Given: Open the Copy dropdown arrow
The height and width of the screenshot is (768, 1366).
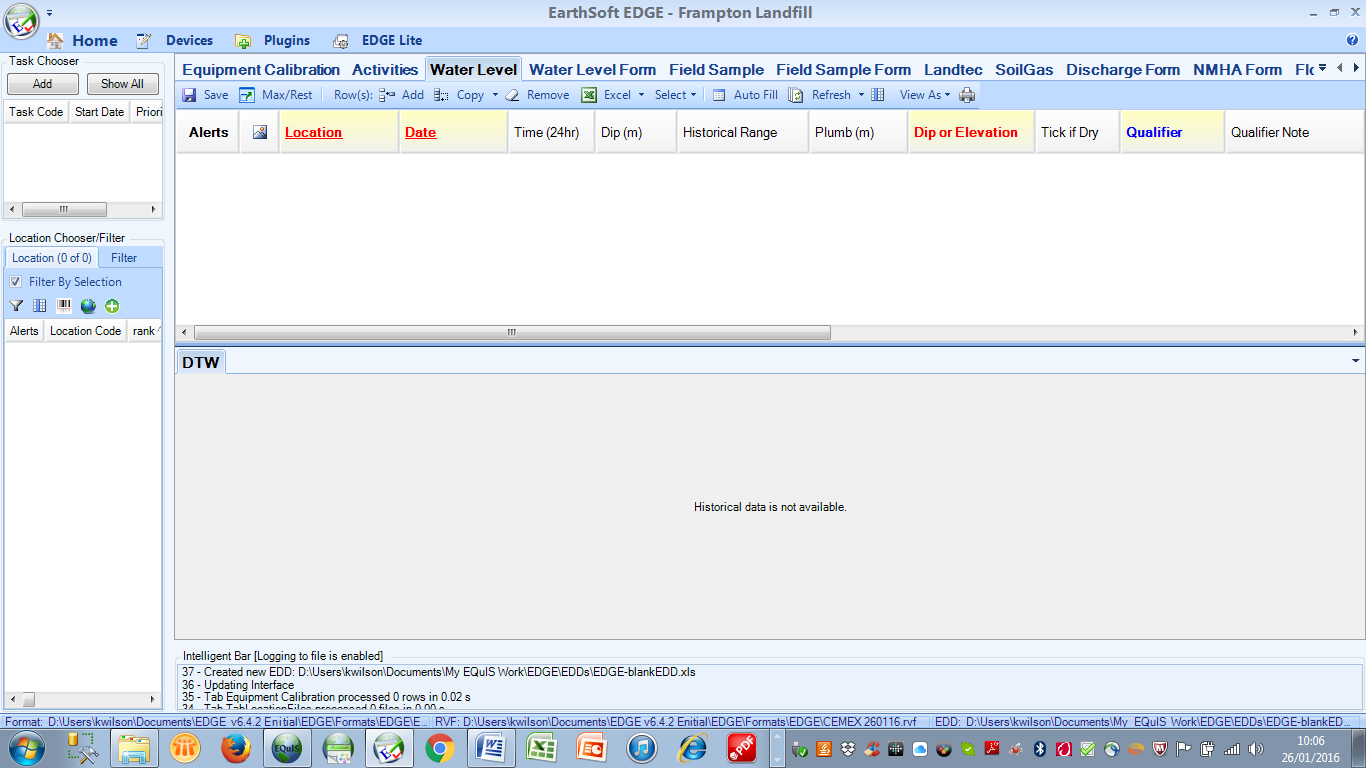Looking at the screenshot, I should (495, 95).
